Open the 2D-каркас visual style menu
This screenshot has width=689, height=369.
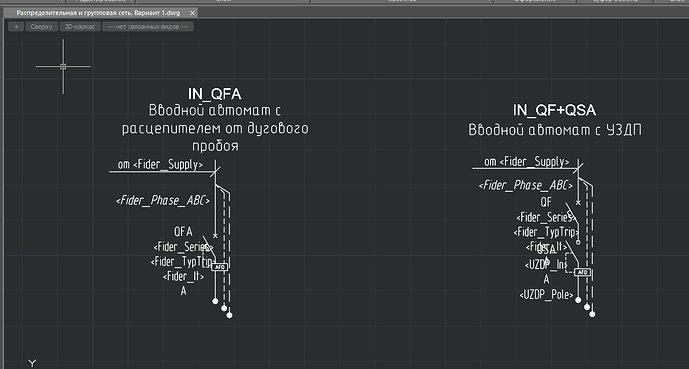80,27
